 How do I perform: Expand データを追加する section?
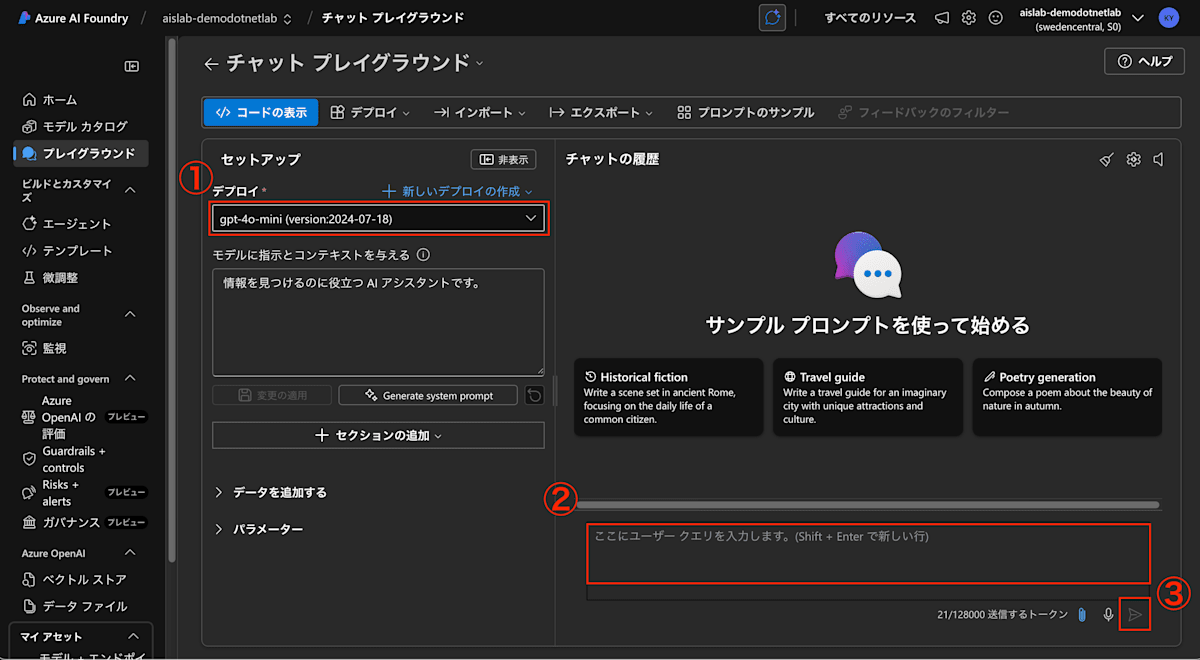click(x=272, y=492)
